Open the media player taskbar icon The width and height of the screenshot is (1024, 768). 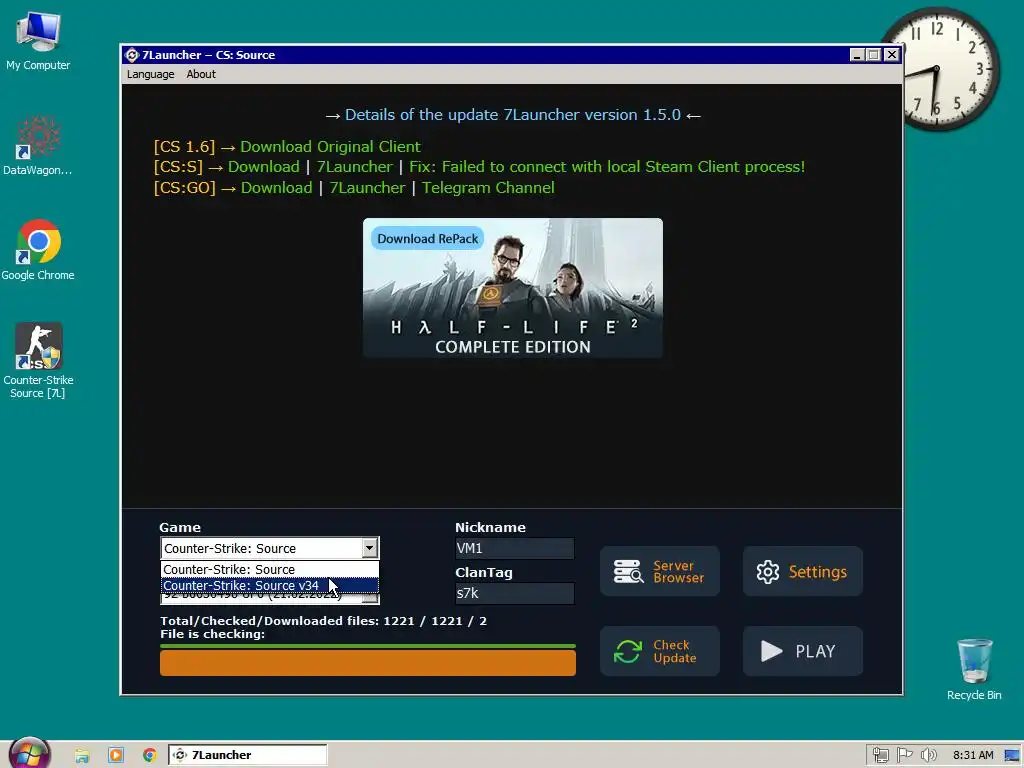[116, 755]
